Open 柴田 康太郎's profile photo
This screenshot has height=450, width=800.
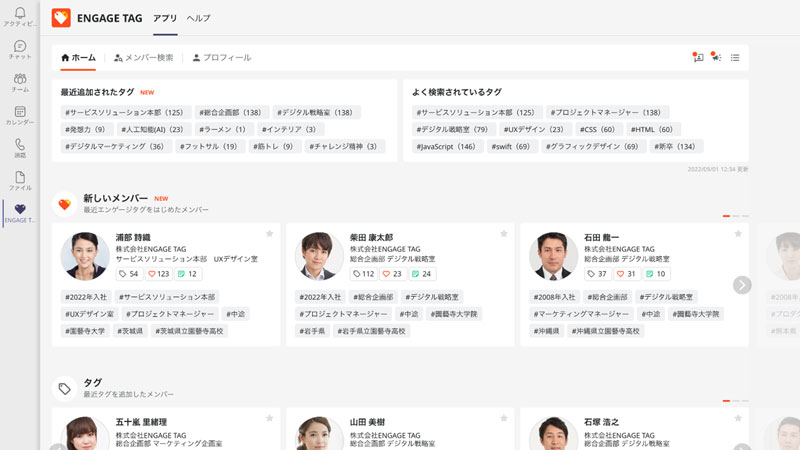click(x=319, y=256)
